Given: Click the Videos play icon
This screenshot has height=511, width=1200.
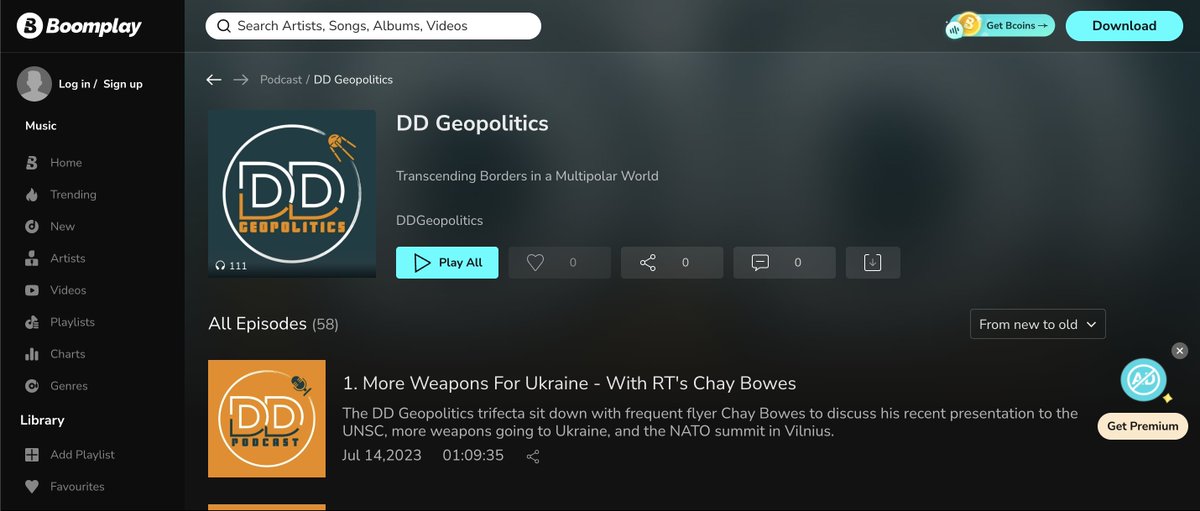Looking at the screenshot, I should 31,291.
